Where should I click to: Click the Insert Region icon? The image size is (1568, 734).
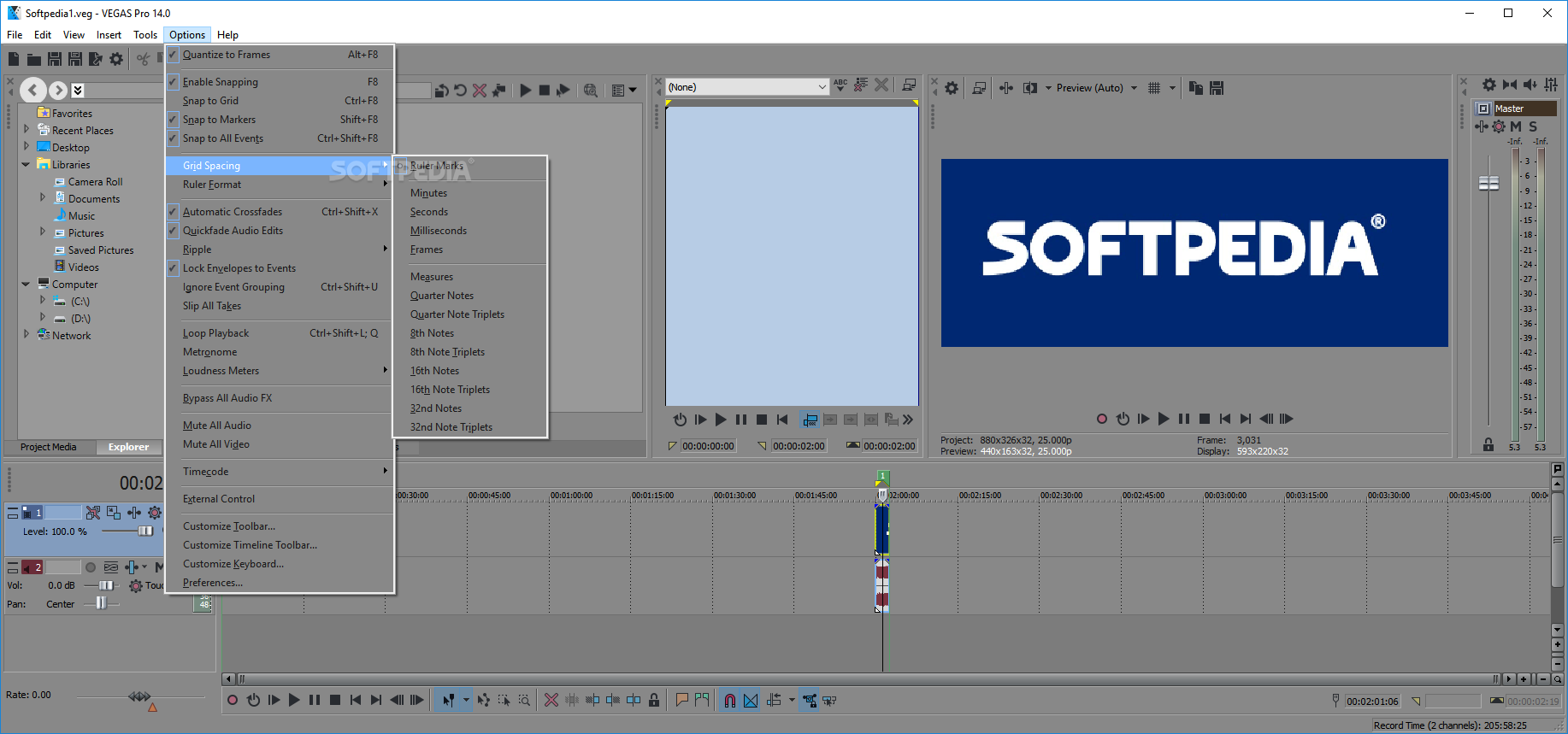coord(702,700)
